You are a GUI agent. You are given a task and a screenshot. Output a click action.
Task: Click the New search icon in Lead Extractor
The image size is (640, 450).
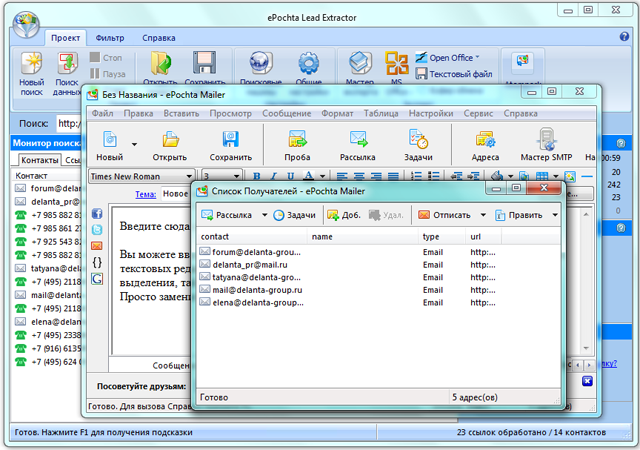pyautogui.click(x=31, y=65)
